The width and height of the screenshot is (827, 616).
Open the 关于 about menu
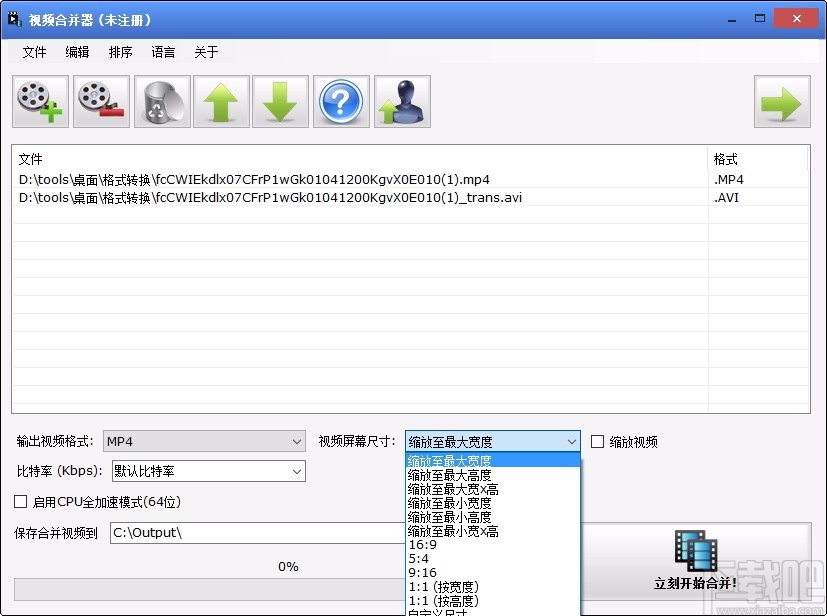point(206,52)
